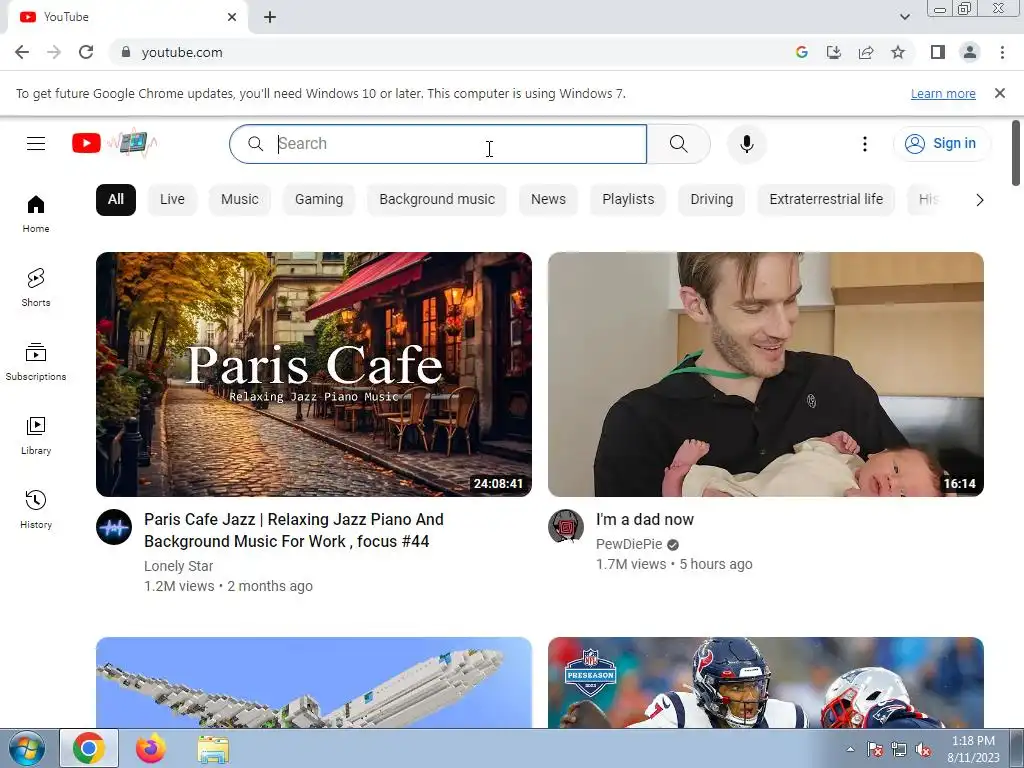
Task: Show more category chips with right arrow
Action: (980, 200)
